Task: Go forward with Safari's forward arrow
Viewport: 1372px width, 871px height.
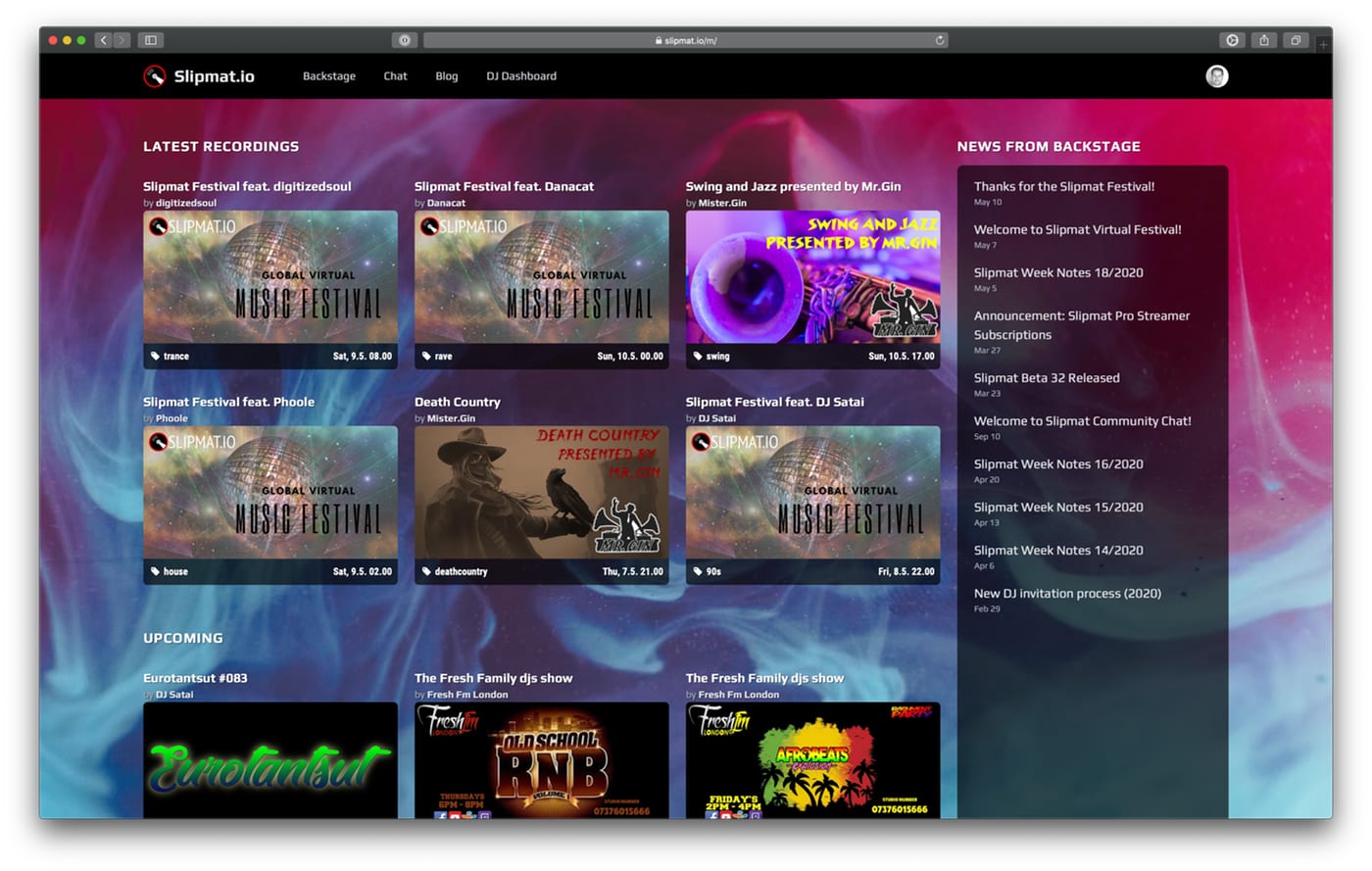Action: 122,40
